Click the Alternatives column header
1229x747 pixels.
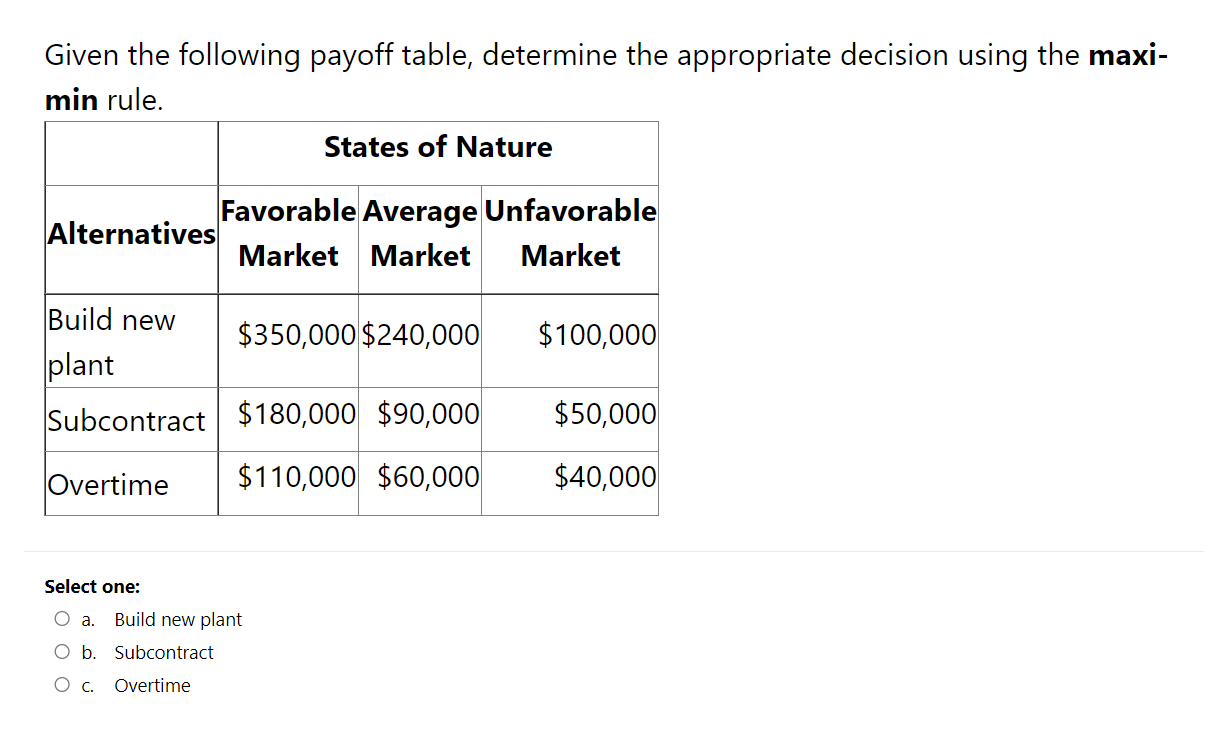pyautogui.click(x=131, y=234)
